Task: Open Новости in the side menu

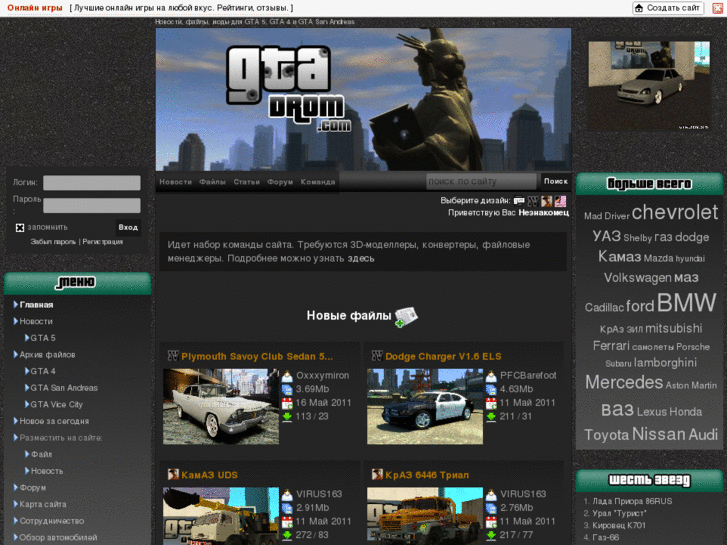Action: pos(36,321)
